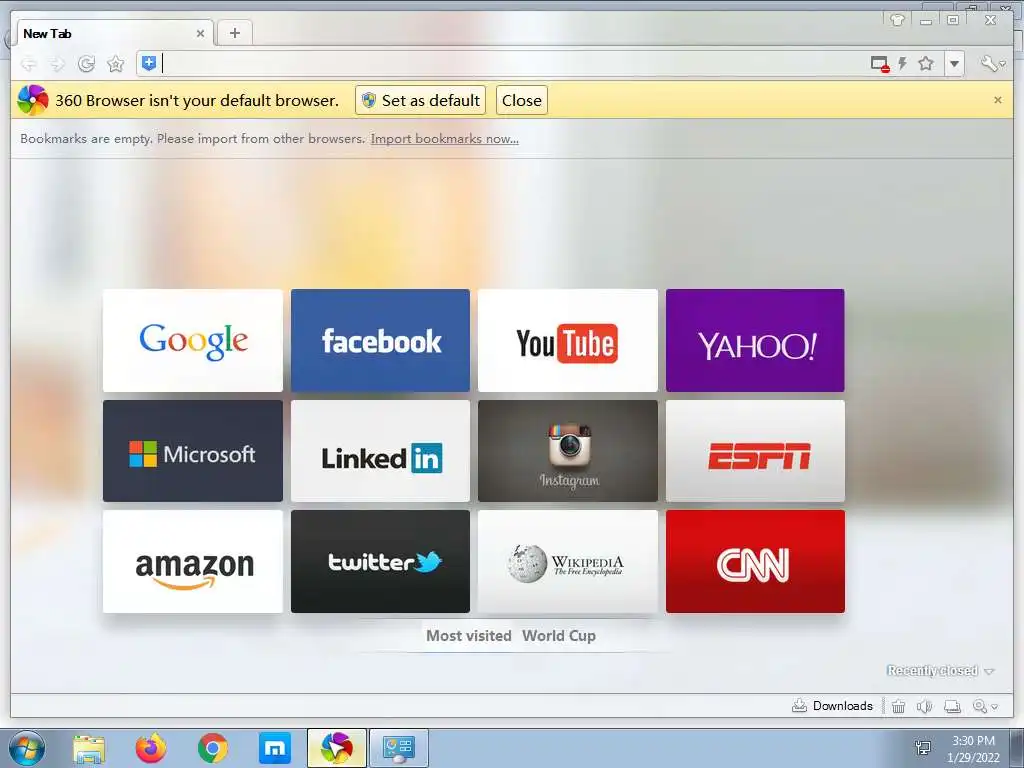The image size is (1024, 768).
Task: Click the taskbar clock showing 3:30 PM
Action: 973,749
